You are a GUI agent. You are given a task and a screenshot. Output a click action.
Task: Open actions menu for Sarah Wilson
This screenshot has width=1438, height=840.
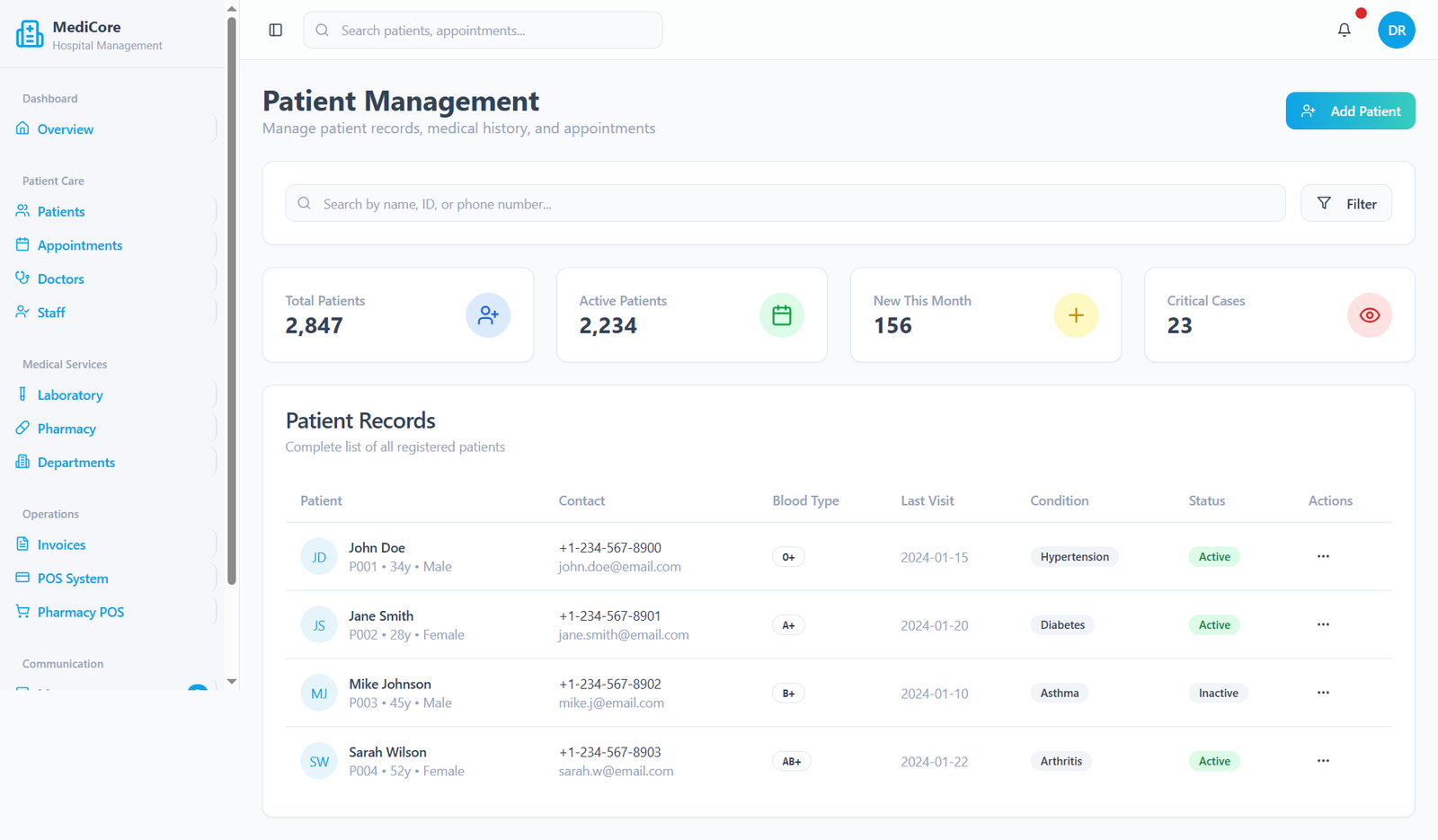[x=1323, y=761]
